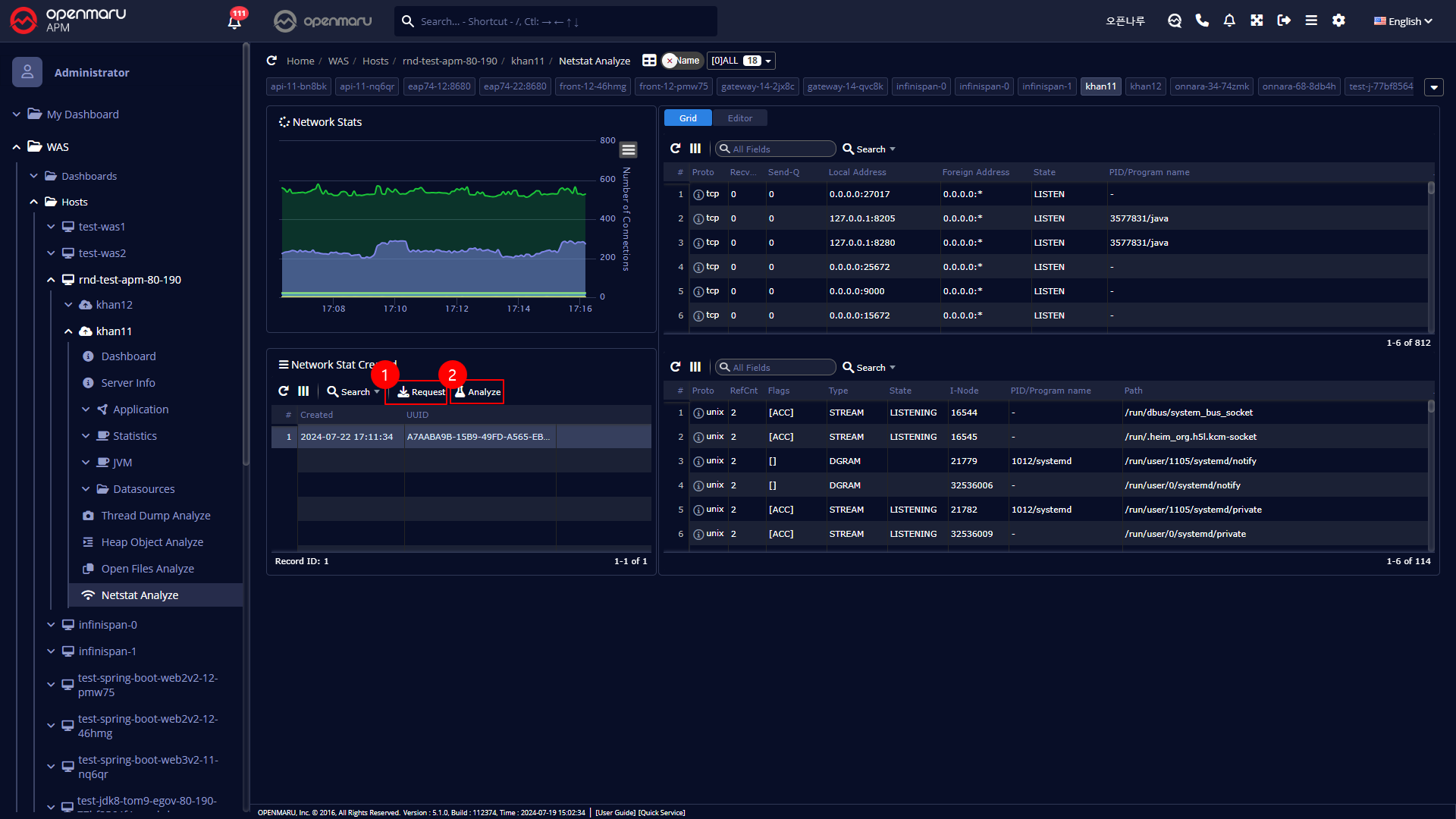Toggle the grid layout view icon
The width and height of the screenshot is (1456, 819).
(649, 61)
